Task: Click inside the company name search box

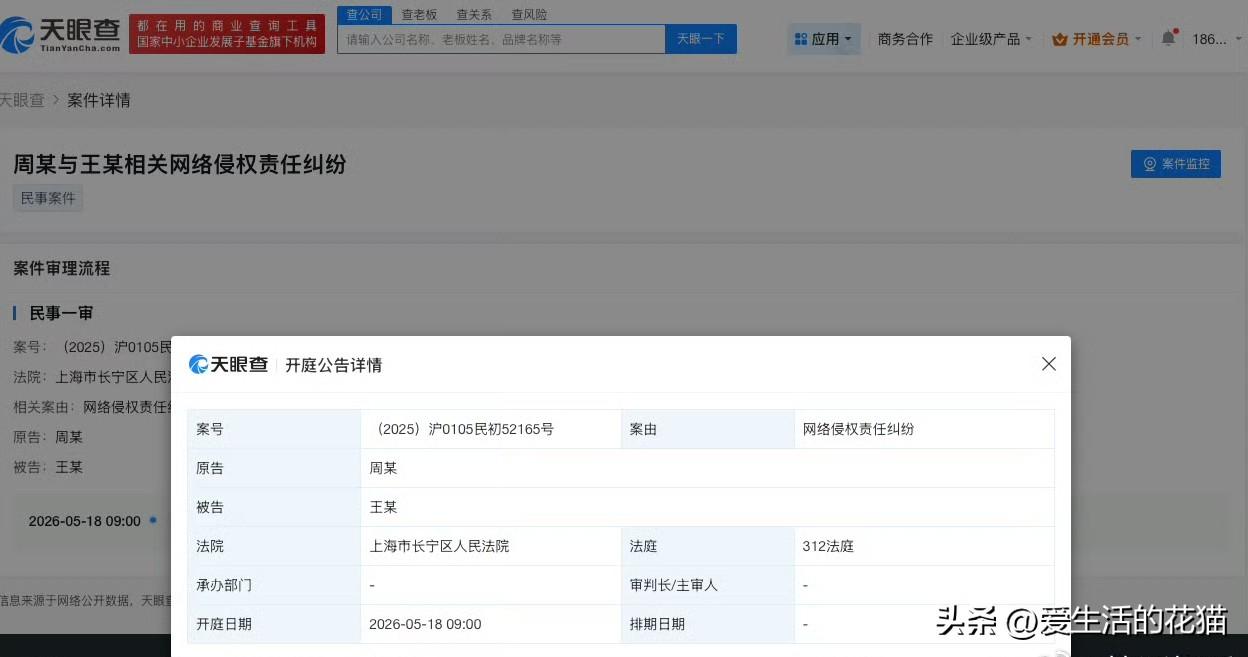Action: (x=500, y=38)
